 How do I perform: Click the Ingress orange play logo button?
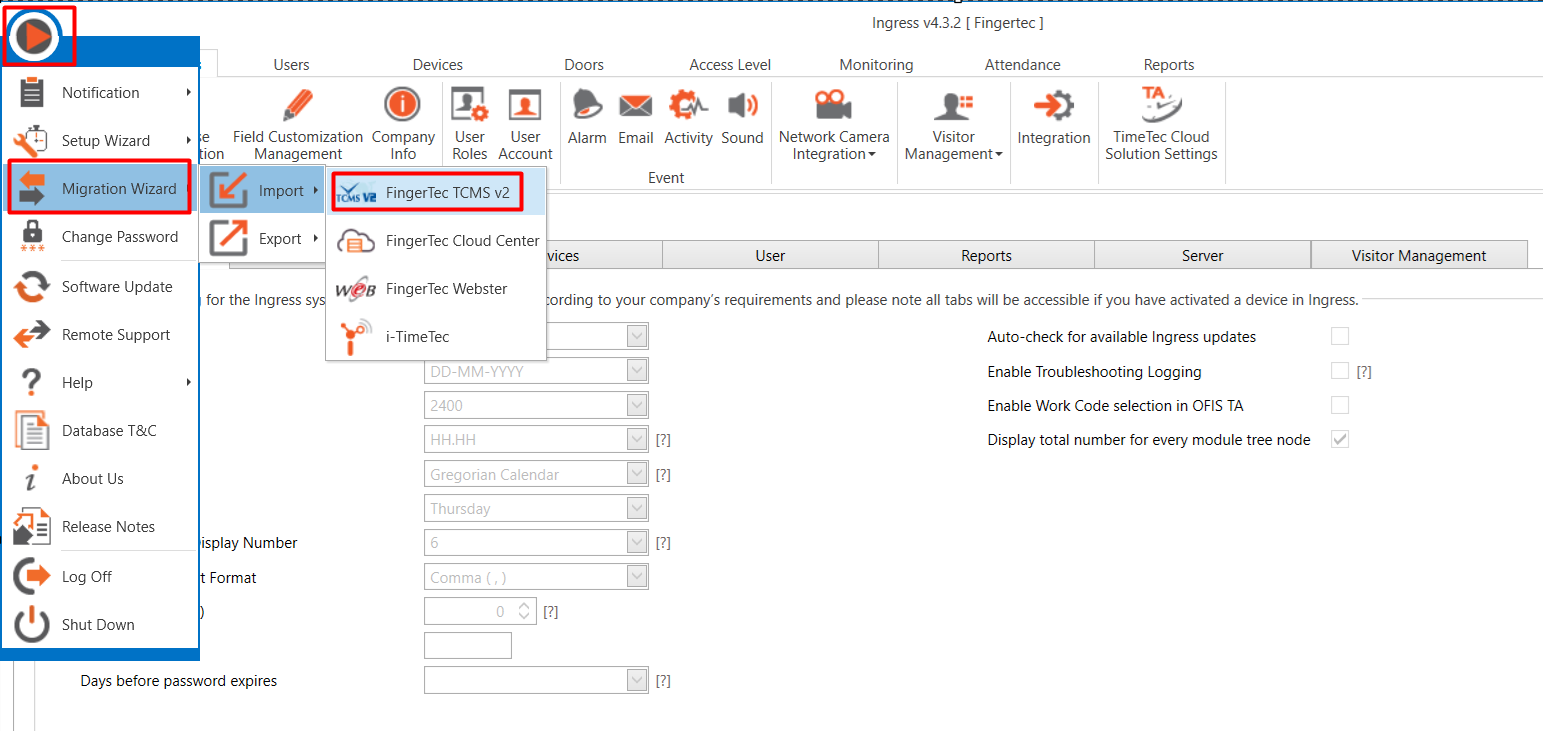pyautogui.click(x=36, y=36)
